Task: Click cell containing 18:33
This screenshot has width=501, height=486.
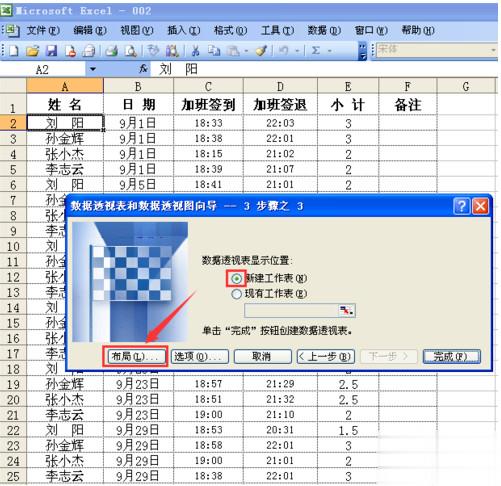Action: coord(208,123)
